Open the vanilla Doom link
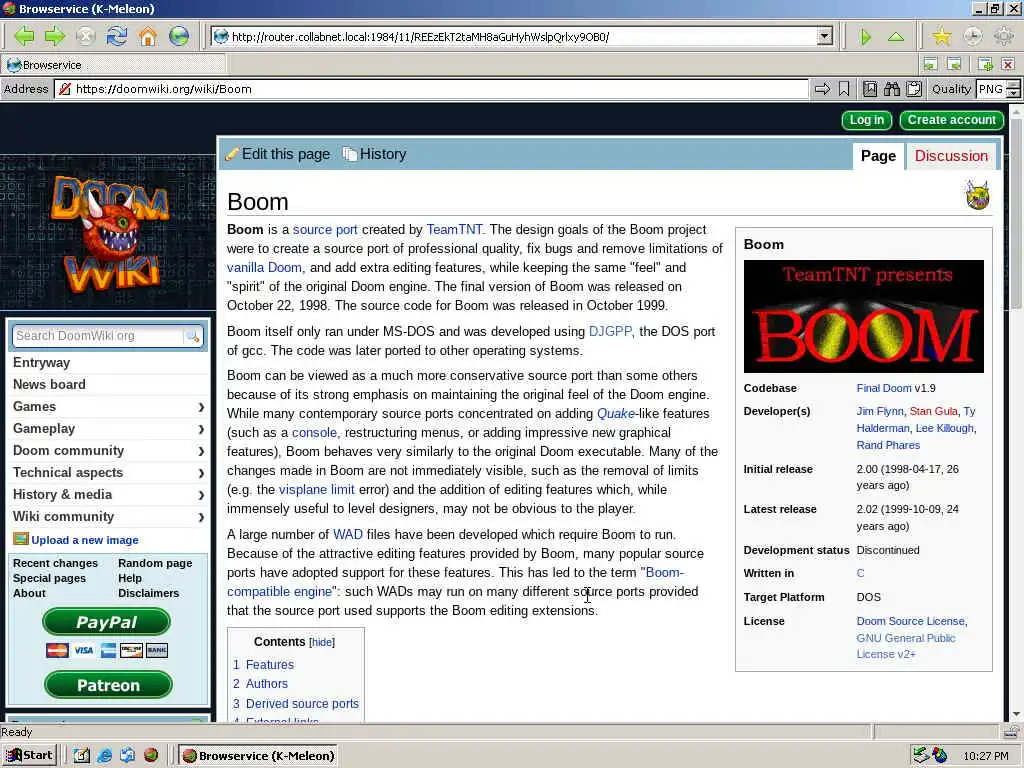This screenshot has width=1024, height=768. point(264,268)
